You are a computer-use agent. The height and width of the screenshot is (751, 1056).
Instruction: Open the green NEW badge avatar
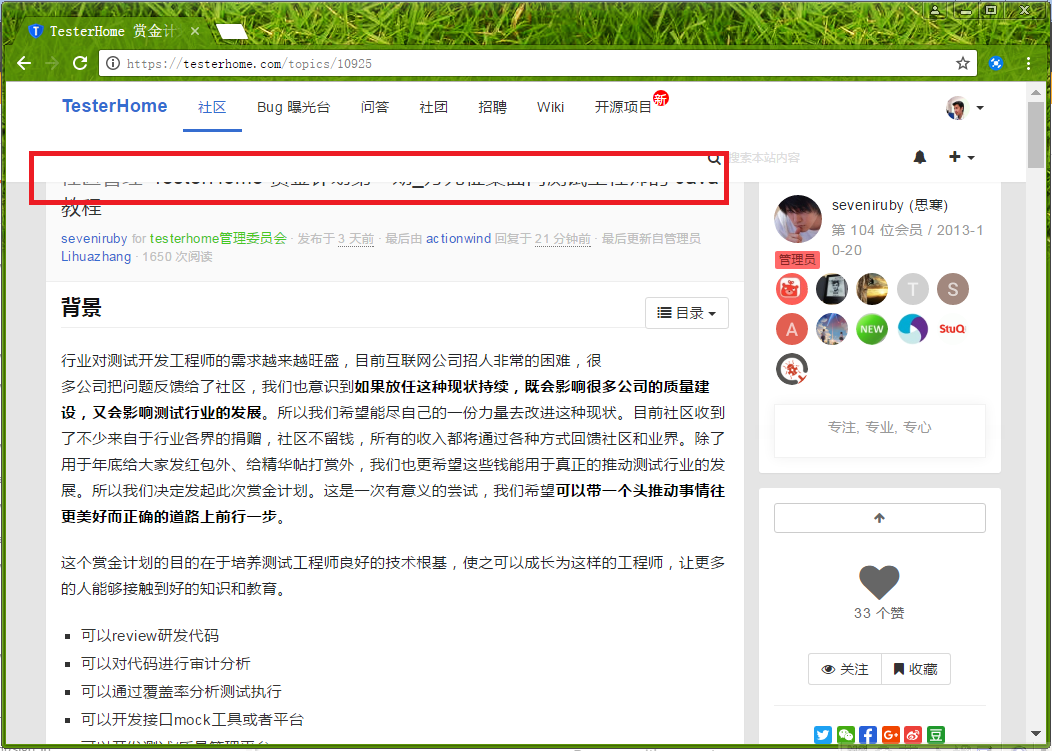[872, 329]
